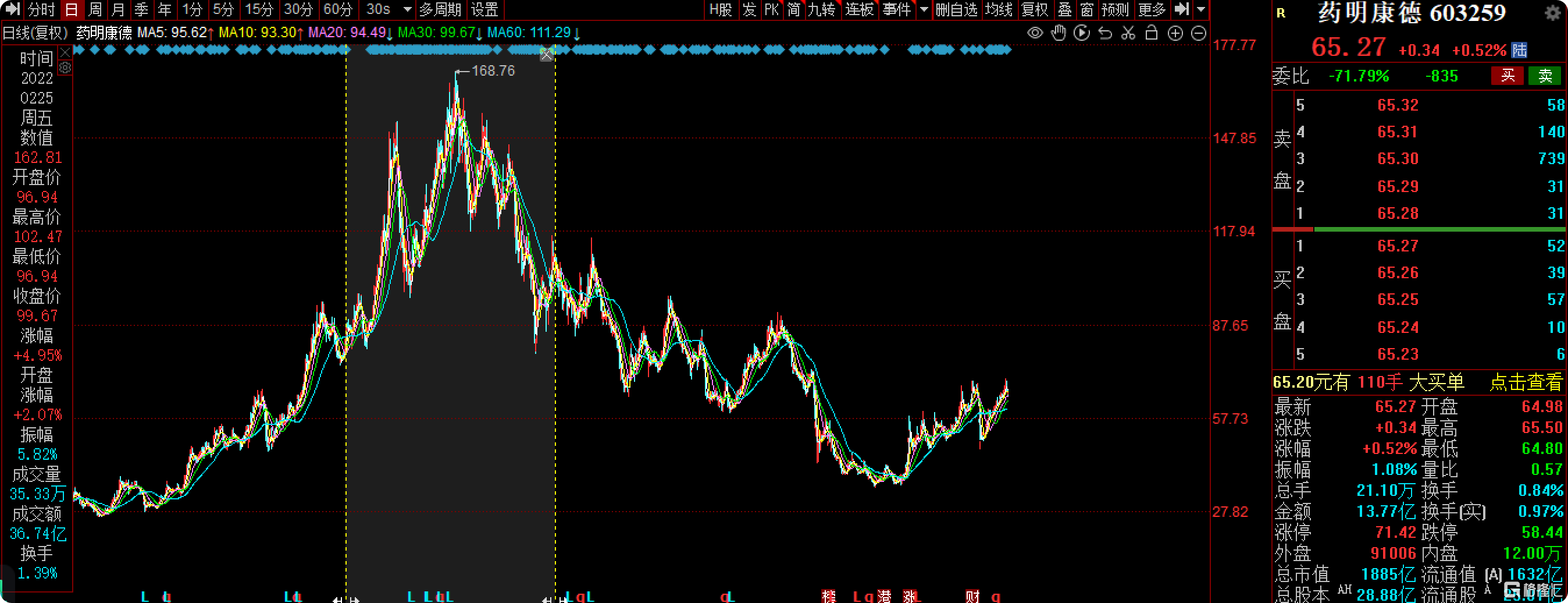Viewport: 1568px width, 603px height.
Task: Collapse right panel arrow next to 更多
Action: click(1181, 9)
